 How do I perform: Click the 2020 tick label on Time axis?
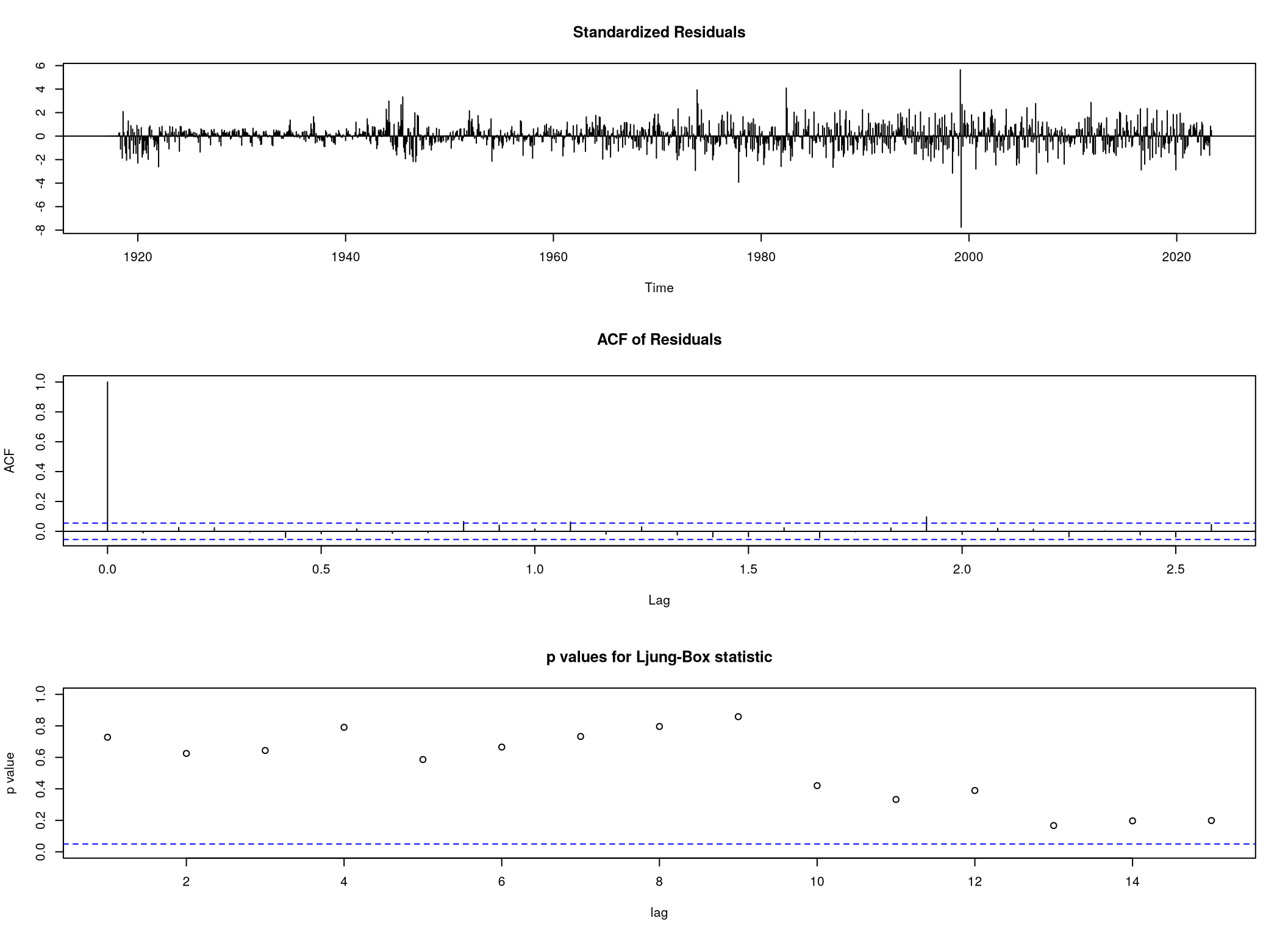pos(1176,257)
